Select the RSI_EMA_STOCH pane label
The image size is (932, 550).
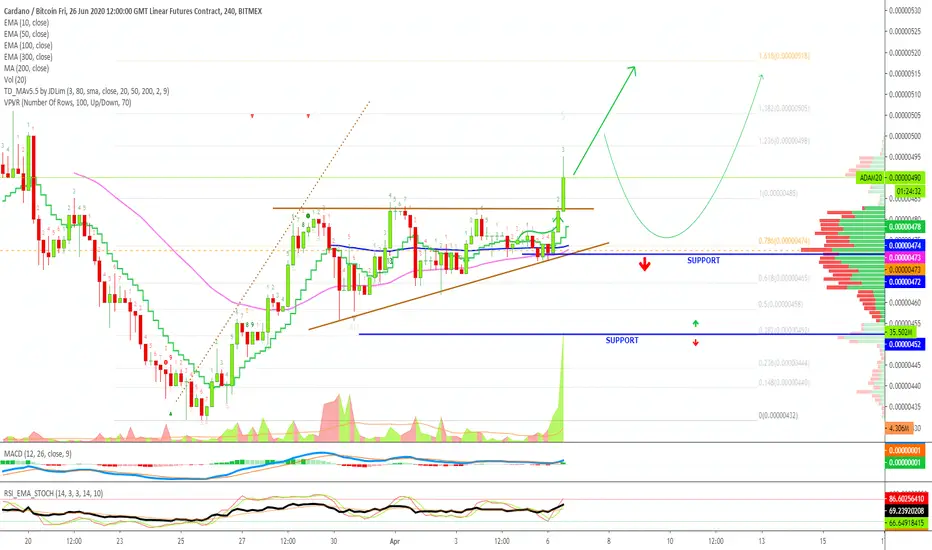[53, 493]
